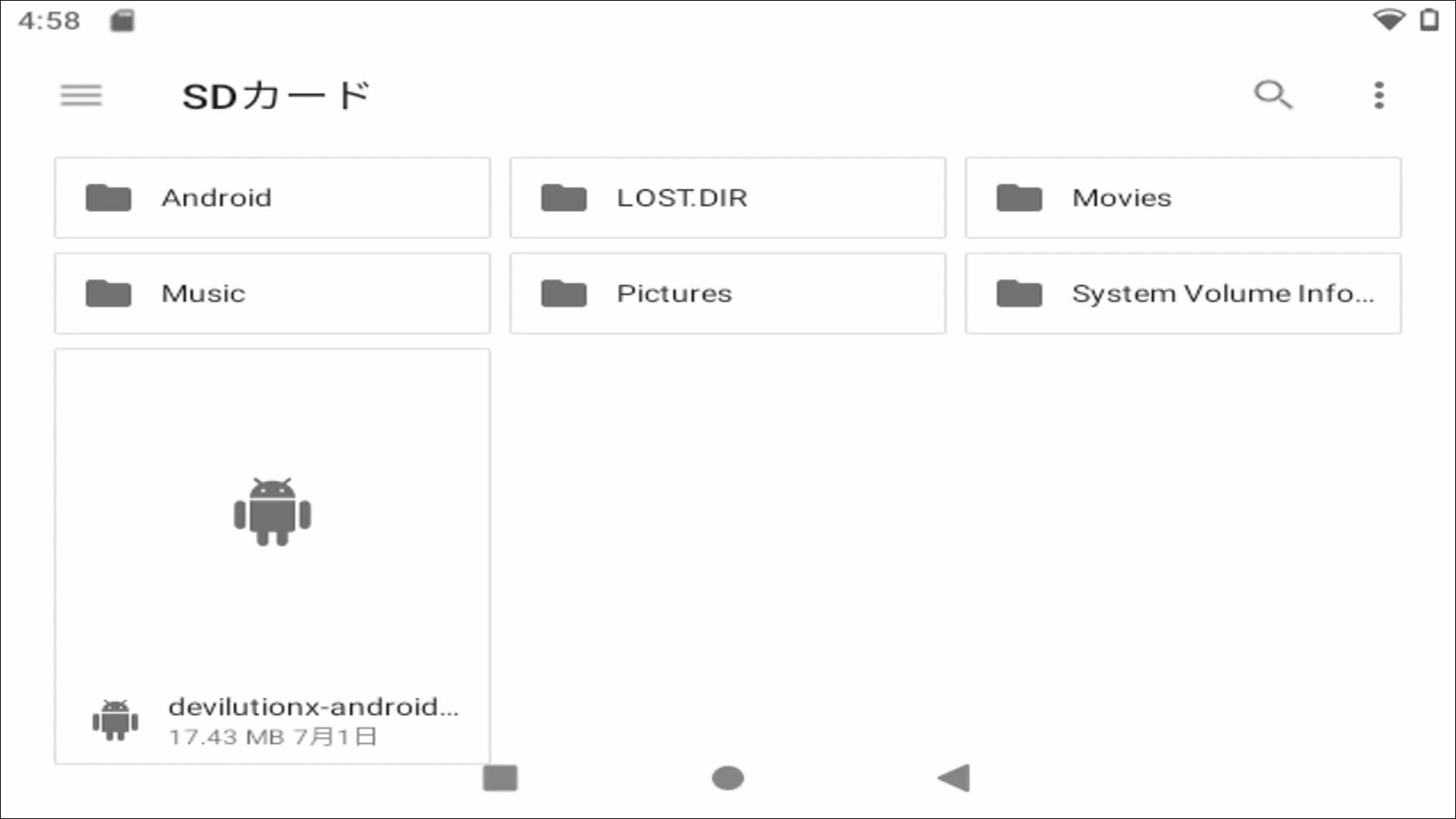Image resolution: width=1456 pixels, height=819 pixels.
Task: Select the Music folder entry
Action: [271, 293]
